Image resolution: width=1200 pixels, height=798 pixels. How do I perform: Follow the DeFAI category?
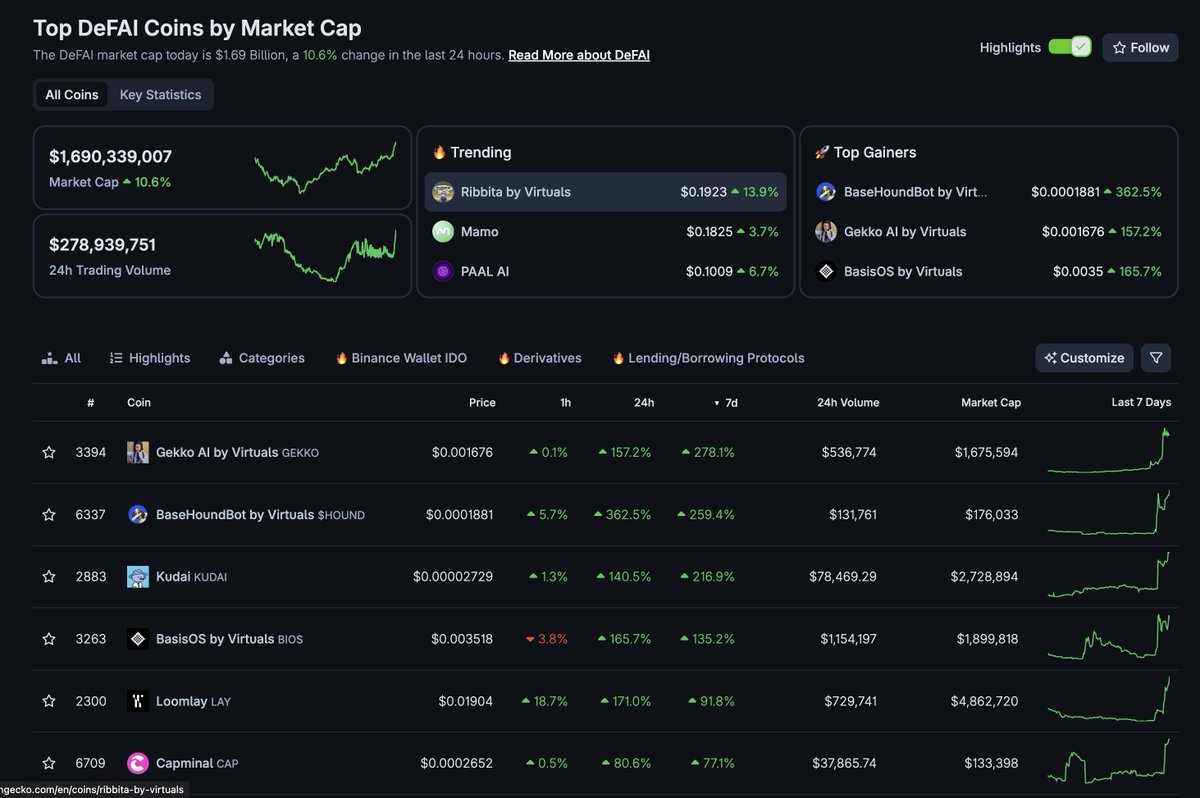click(x=1141, y=47)
